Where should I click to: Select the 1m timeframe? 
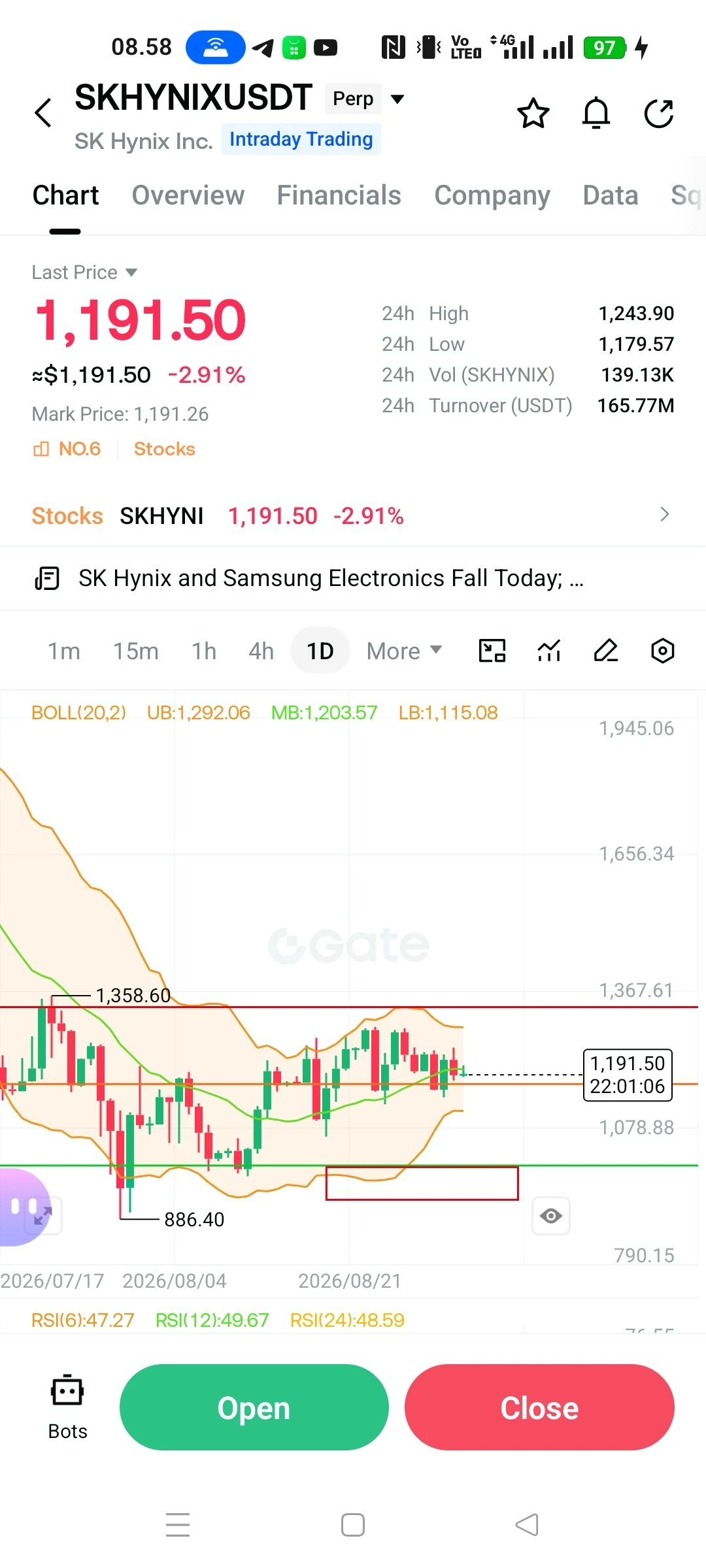[x=64, y=651]
